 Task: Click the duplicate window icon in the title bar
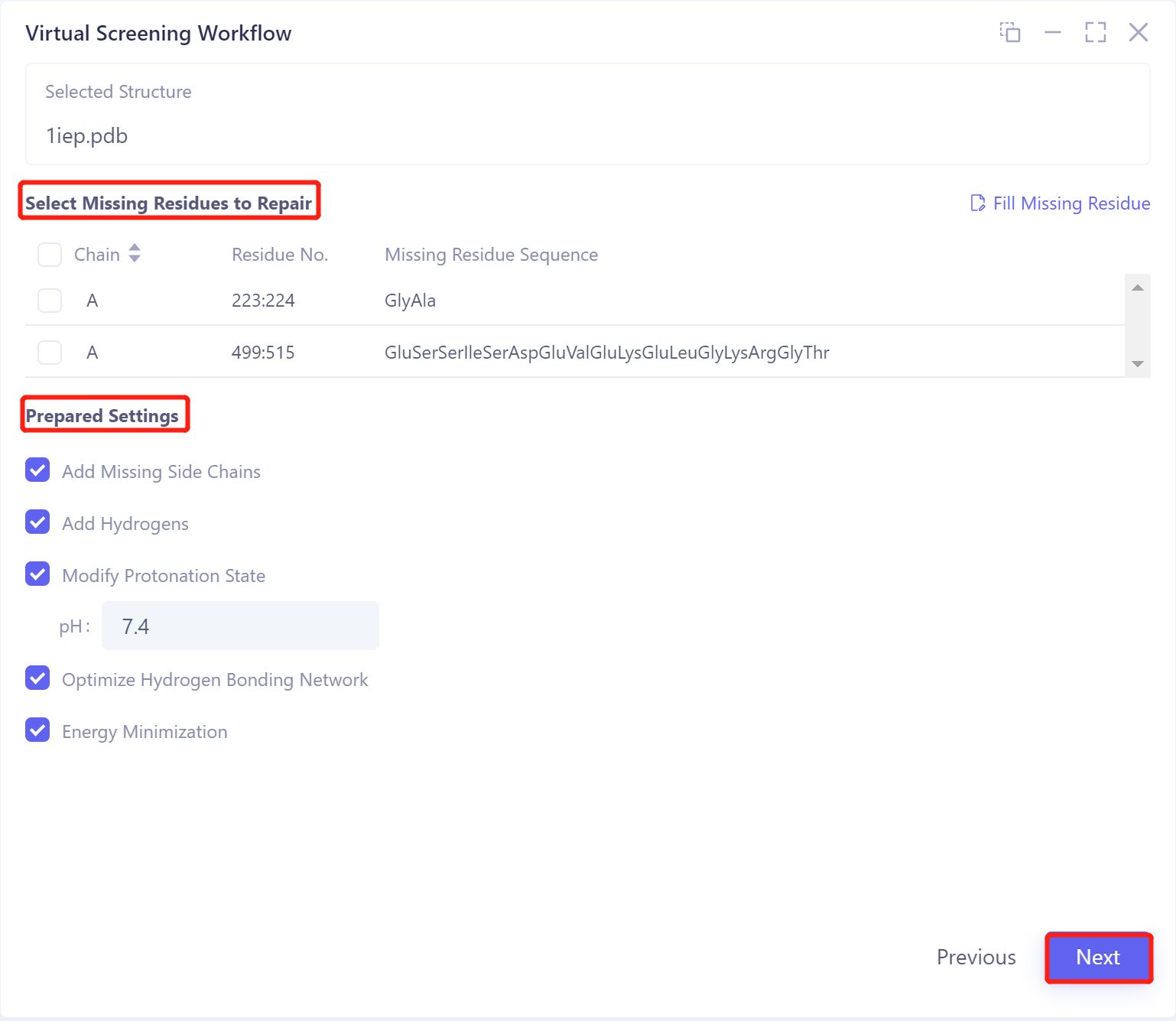1010,33
